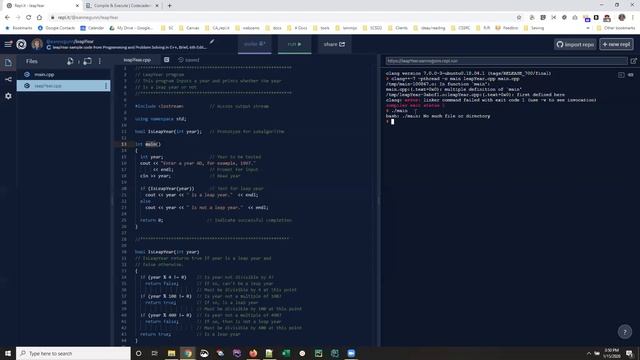Open Chrome on taskbar
The width and height of the screenshot is (640, 360).
point(187,353)
